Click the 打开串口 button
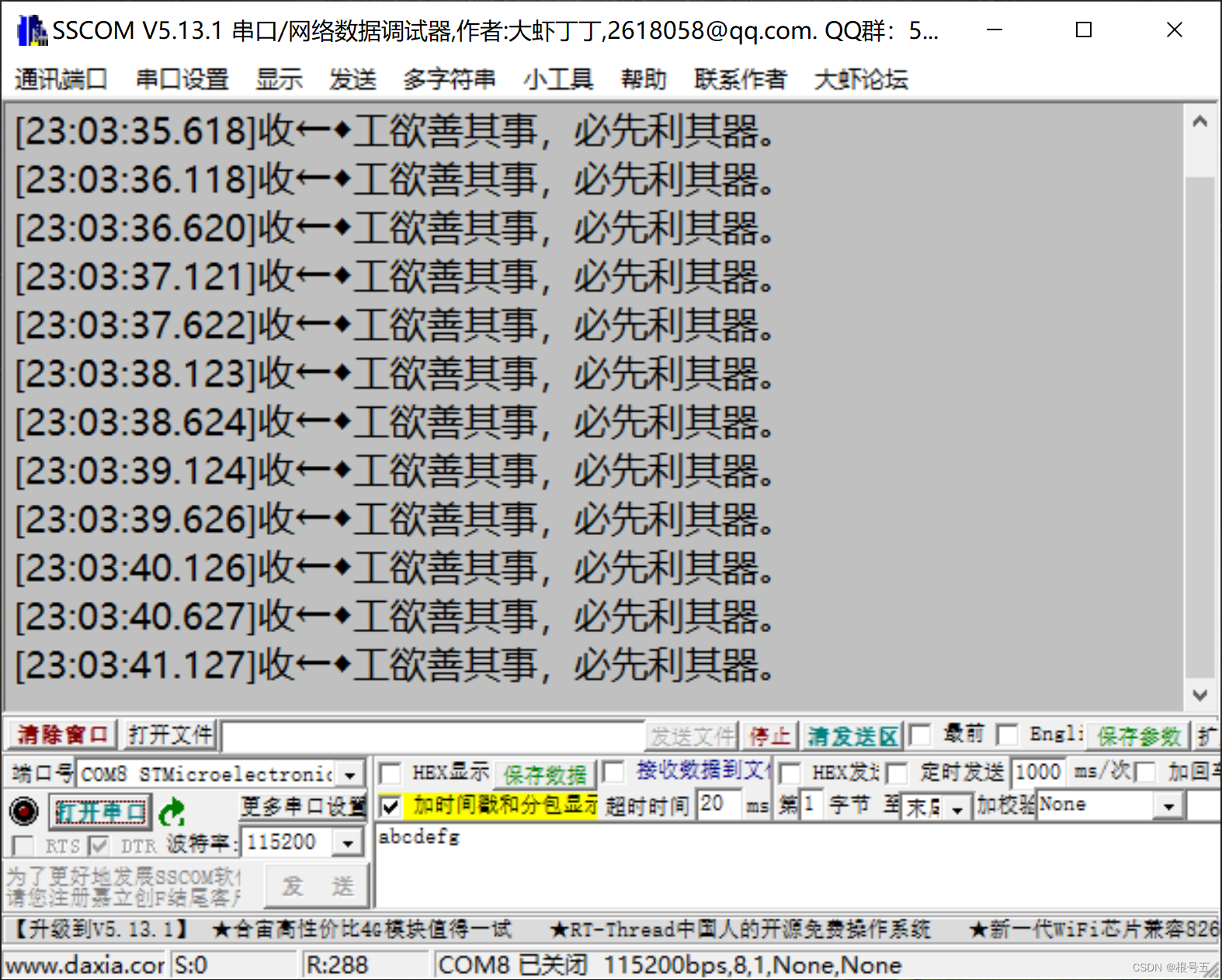 click(100, 811)
